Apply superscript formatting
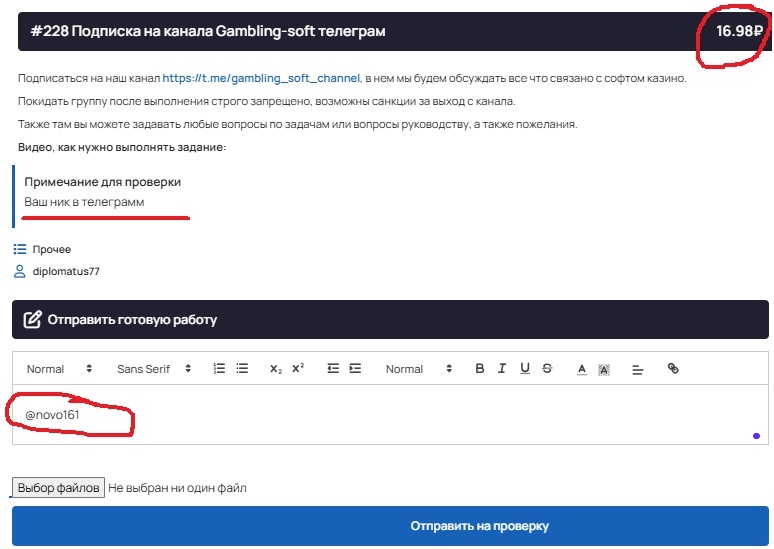774x549 pixels. click(x=298, y=368)
